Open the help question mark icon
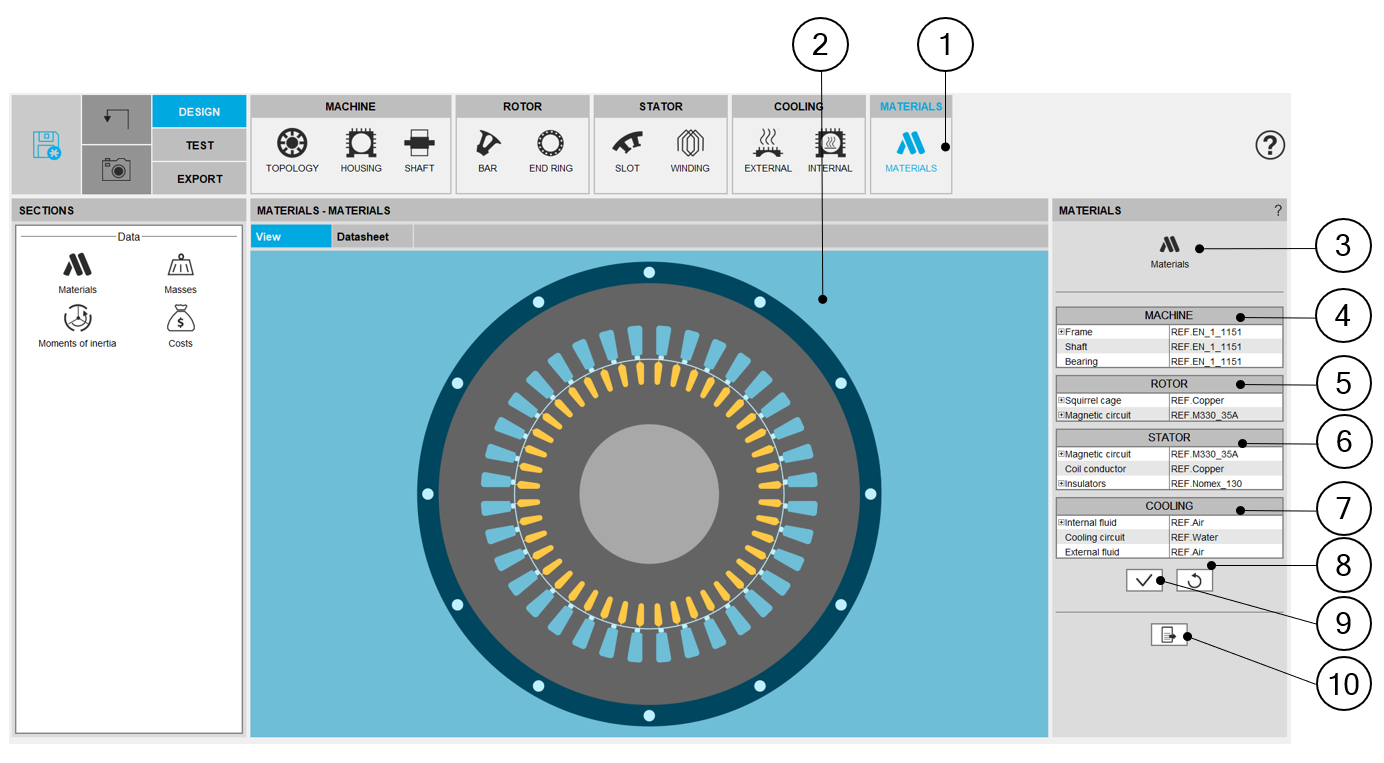The height and width of the screenshot is (763, 1384). point(1269,145)
